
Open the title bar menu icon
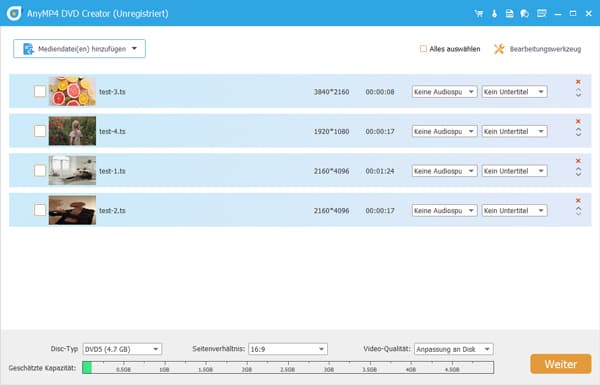541,13
